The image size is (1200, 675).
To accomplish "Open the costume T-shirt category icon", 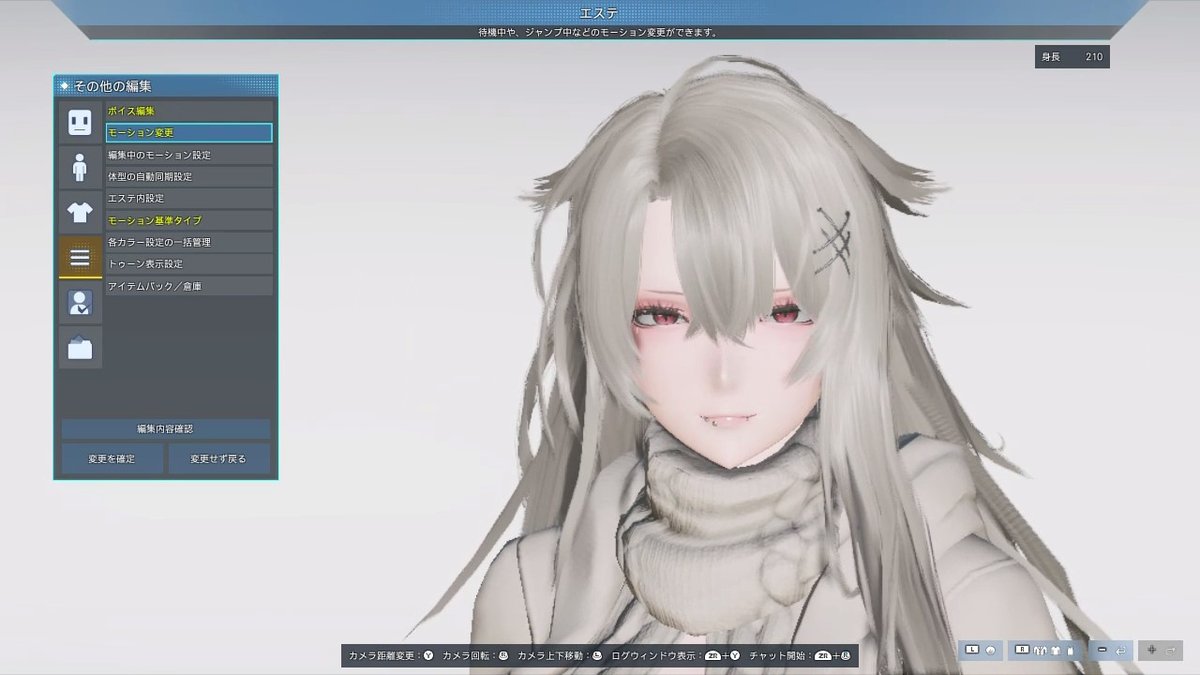I will tap(80, 212).
